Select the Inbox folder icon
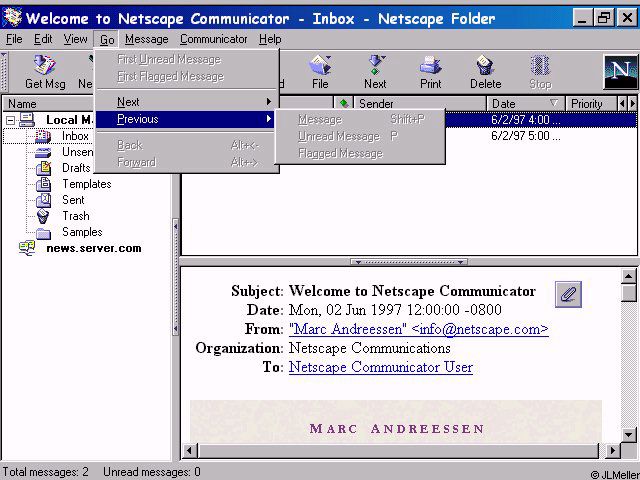Image resolution: width=640 pixels, height=480 pixels. [x=42, y=136]
